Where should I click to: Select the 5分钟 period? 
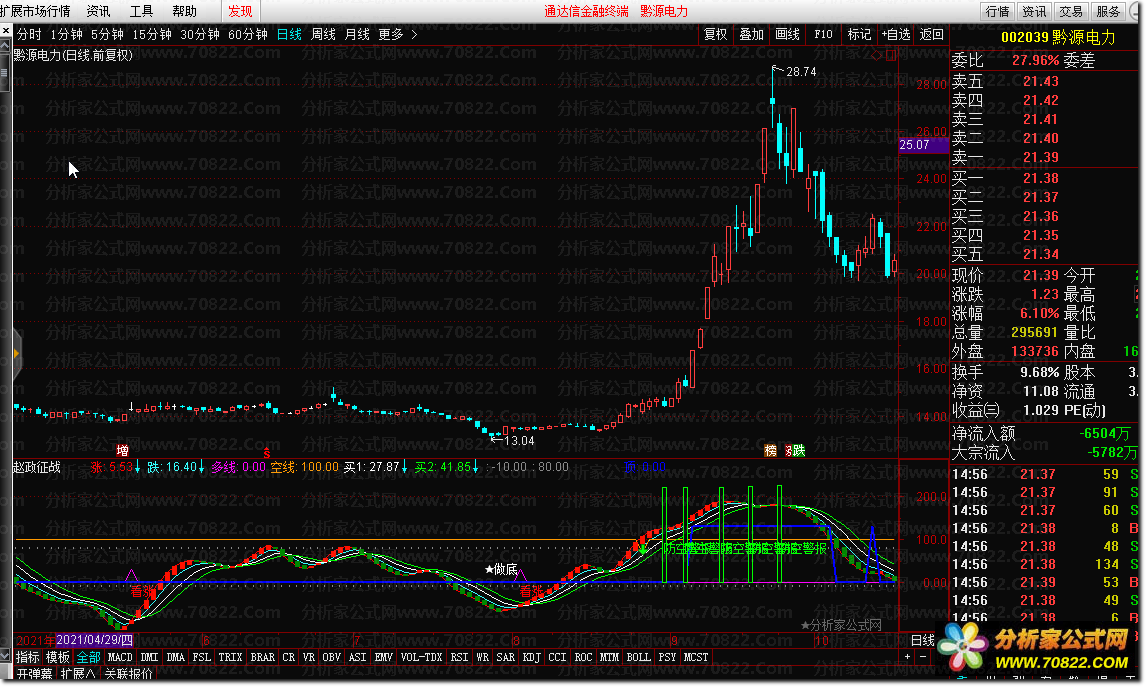point(107,34)
